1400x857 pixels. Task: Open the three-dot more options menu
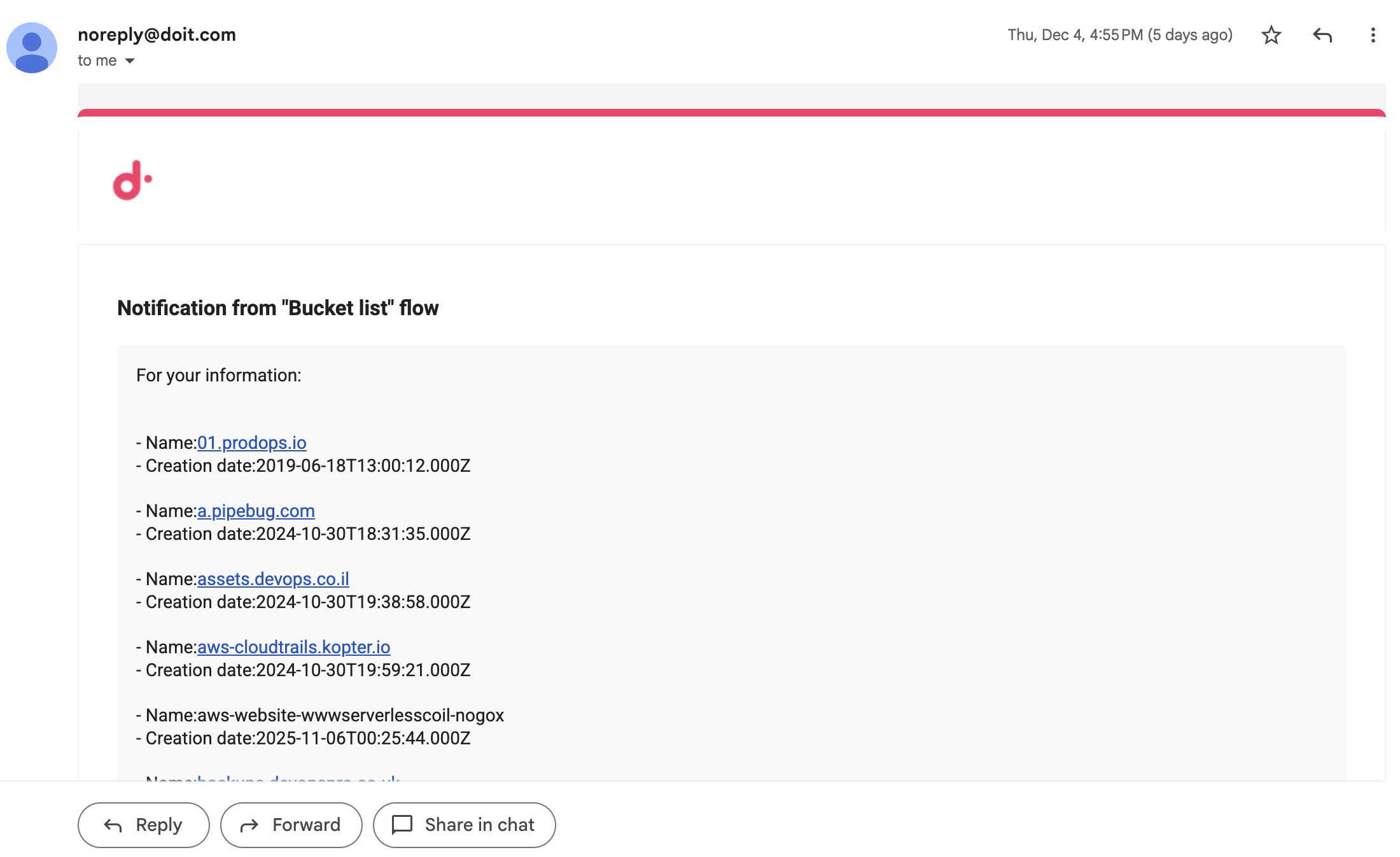[x=1372, y=35]
